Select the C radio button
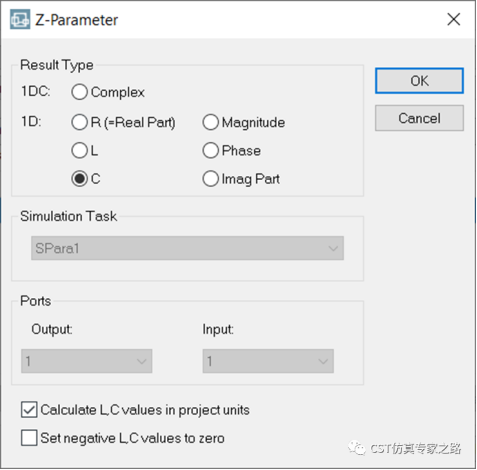The height and width of the screenshot is (470, 477). 79,179
